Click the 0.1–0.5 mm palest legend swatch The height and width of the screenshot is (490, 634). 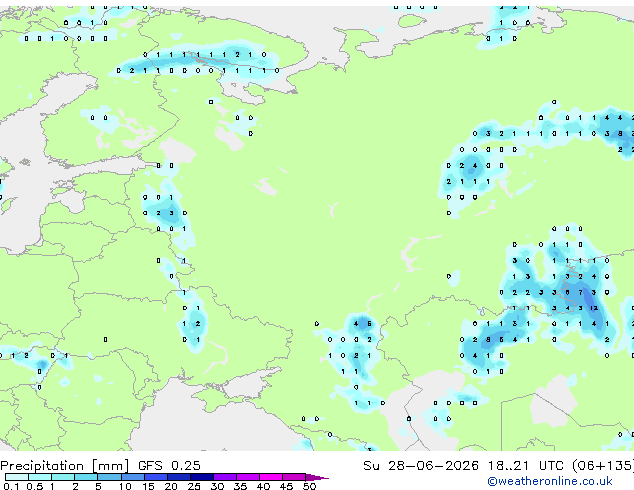coord(17,477)
